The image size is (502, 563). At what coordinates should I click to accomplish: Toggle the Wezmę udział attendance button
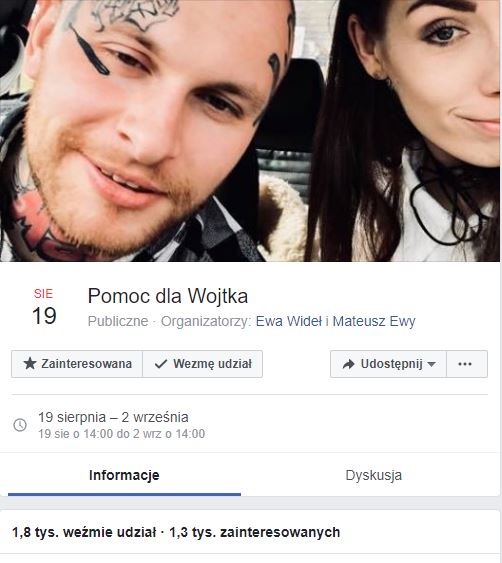coord(203,364)
